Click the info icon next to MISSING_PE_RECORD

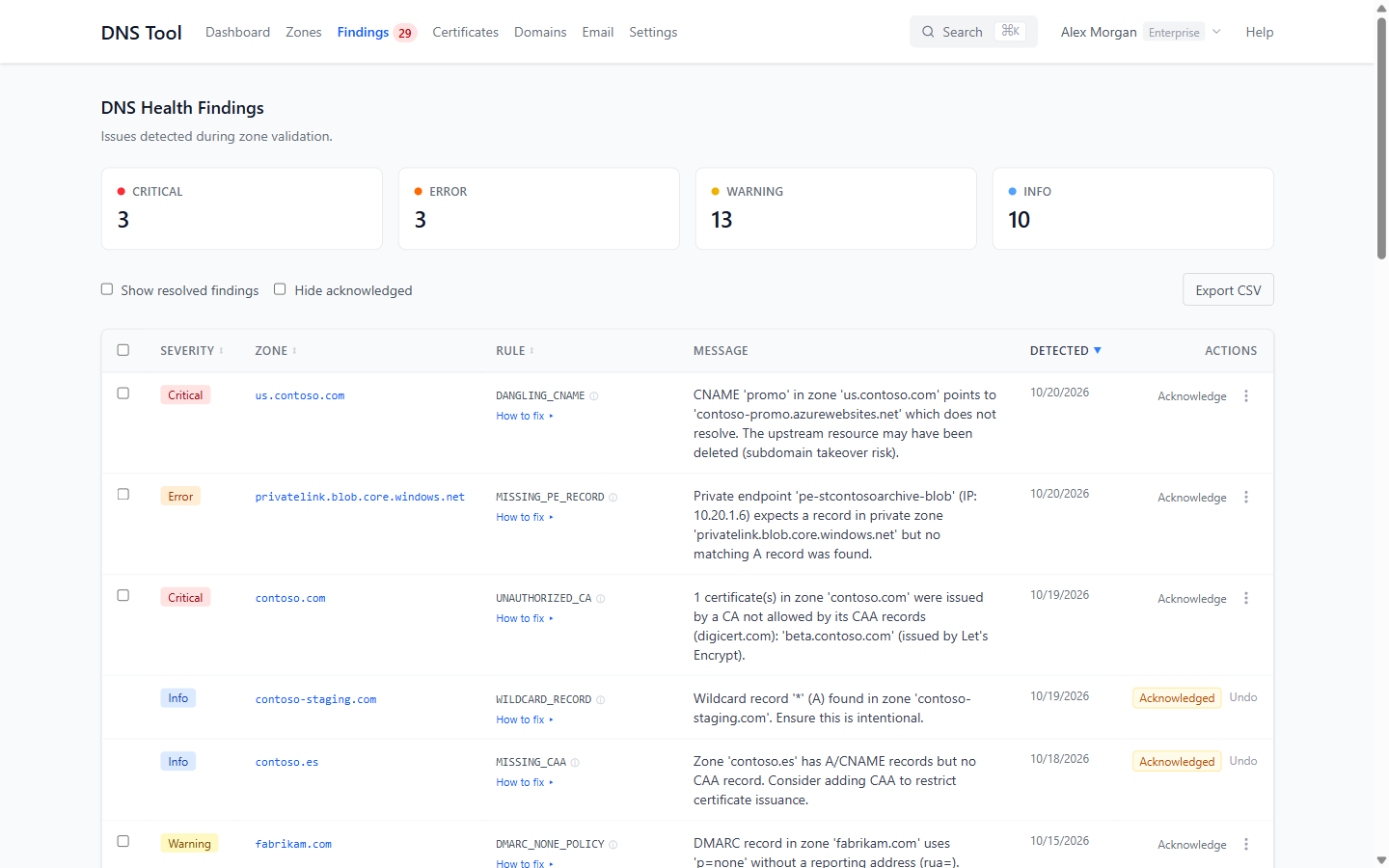[613, 498]
